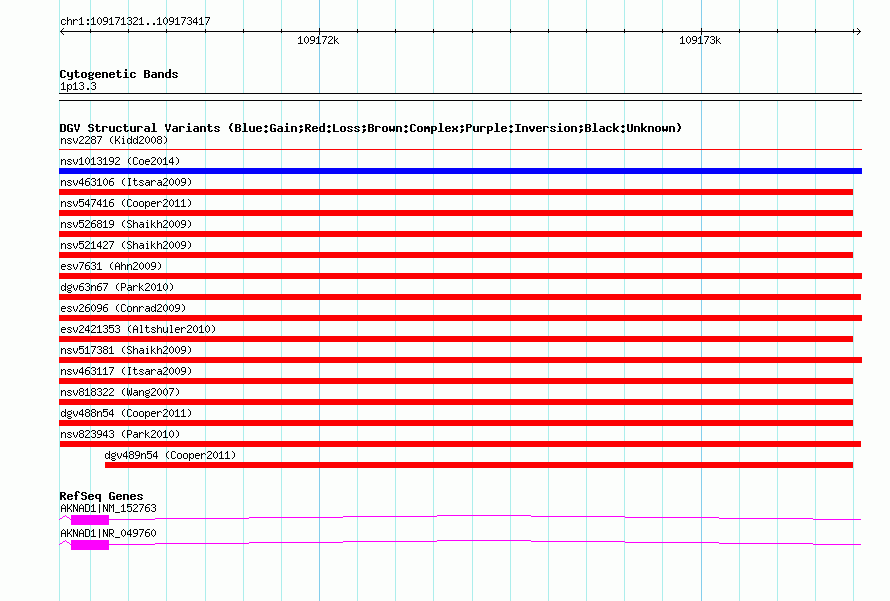Screen dimensions: 890x601
Task: Select the nsv521427 (Shaikh2009) label
Action: tap(126, 245)
